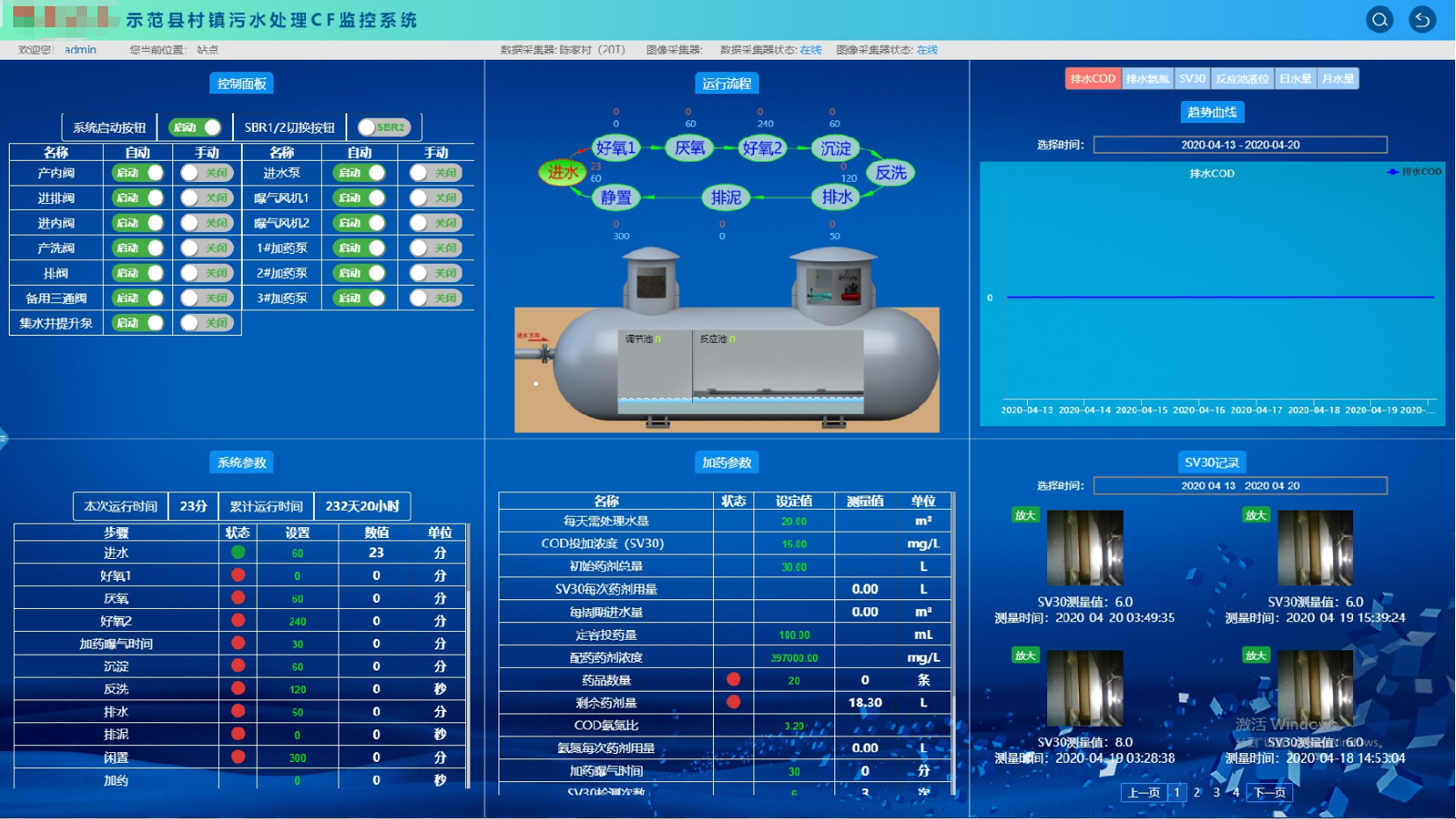
Task: Click the search magnifier icon in header
Action: [x=1380, y=19]
